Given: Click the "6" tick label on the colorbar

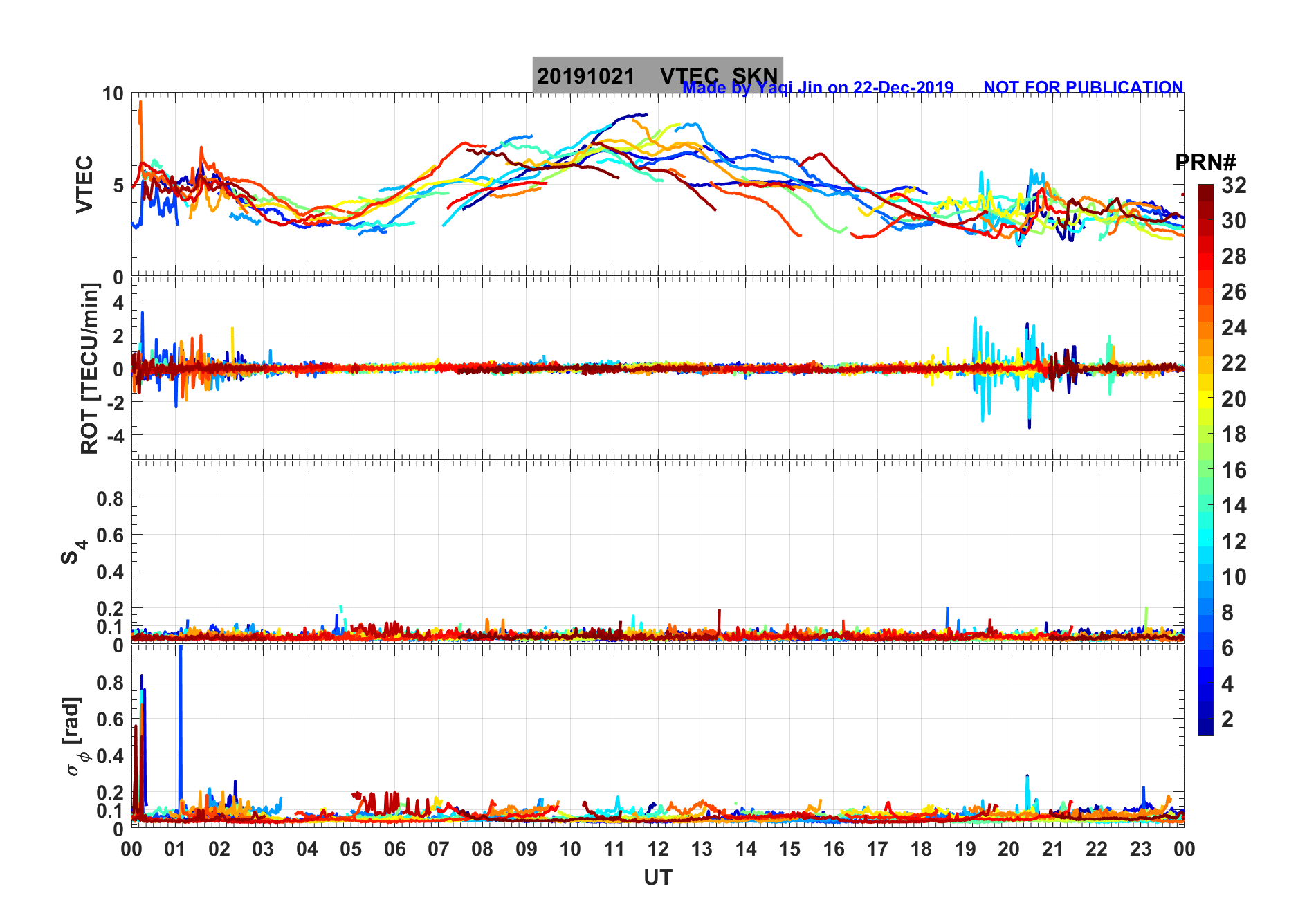Looking at the screenshot, I should (x=1227, y=648).
